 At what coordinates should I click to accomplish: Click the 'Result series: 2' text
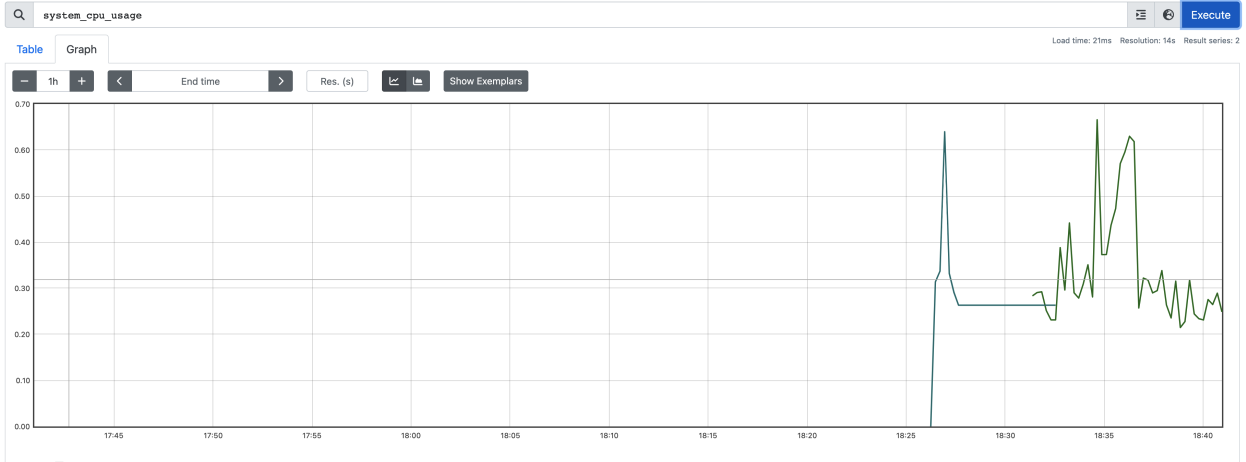[1212, 41]
